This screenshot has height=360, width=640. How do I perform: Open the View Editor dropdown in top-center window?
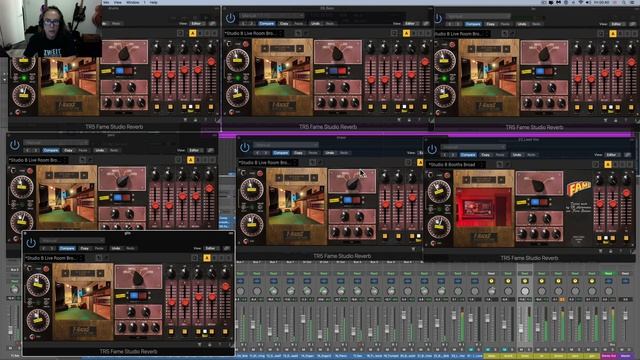(410, 24)
